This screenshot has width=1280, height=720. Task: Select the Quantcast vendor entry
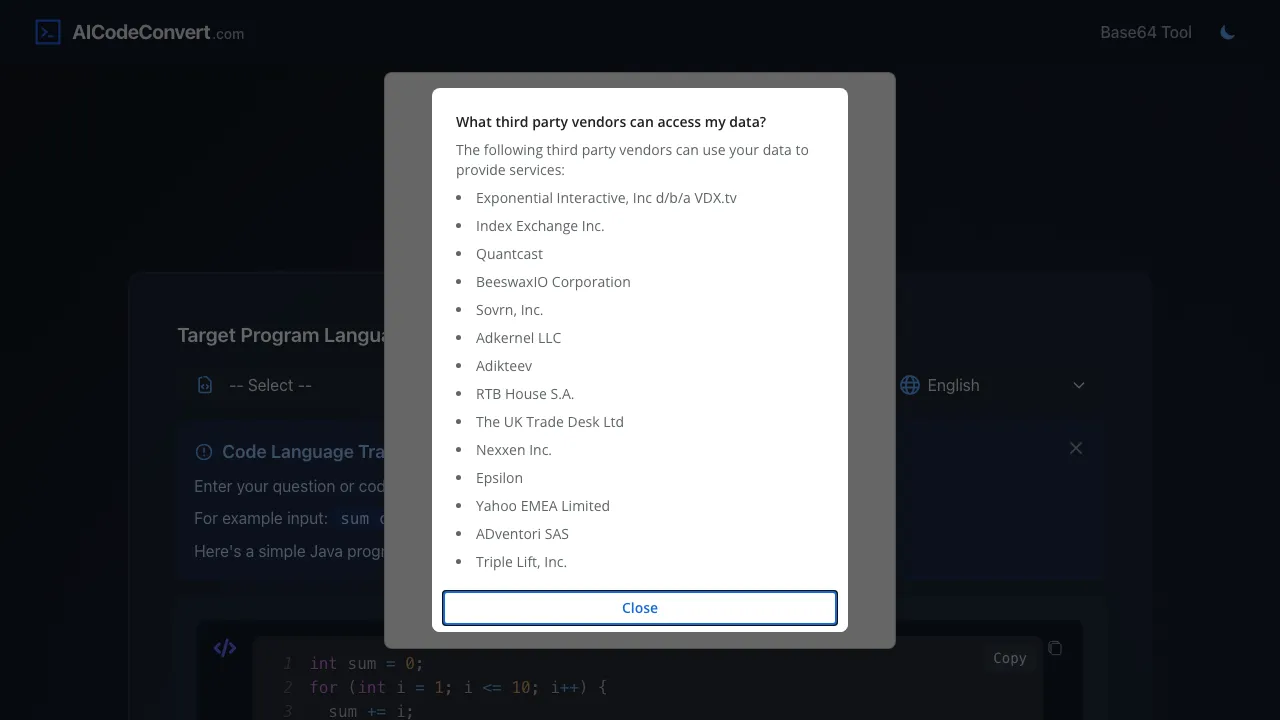pyautogui.click(x=509, y=254)
